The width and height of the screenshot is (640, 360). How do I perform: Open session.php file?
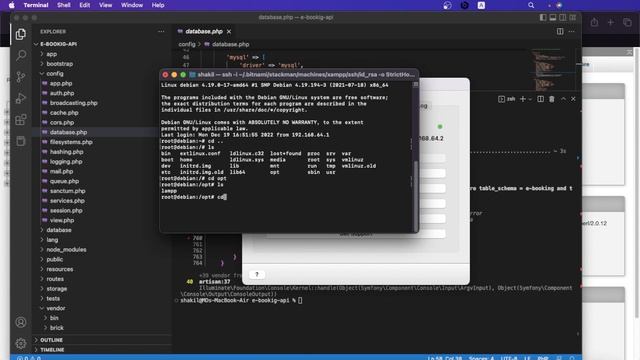point(66,211)
